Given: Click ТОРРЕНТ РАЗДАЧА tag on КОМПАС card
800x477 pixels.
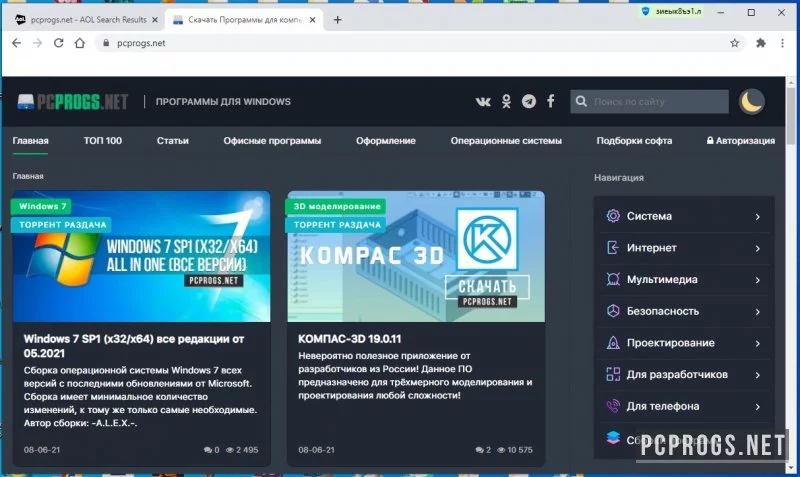Looking at the screenshot, I should (337, 224).
